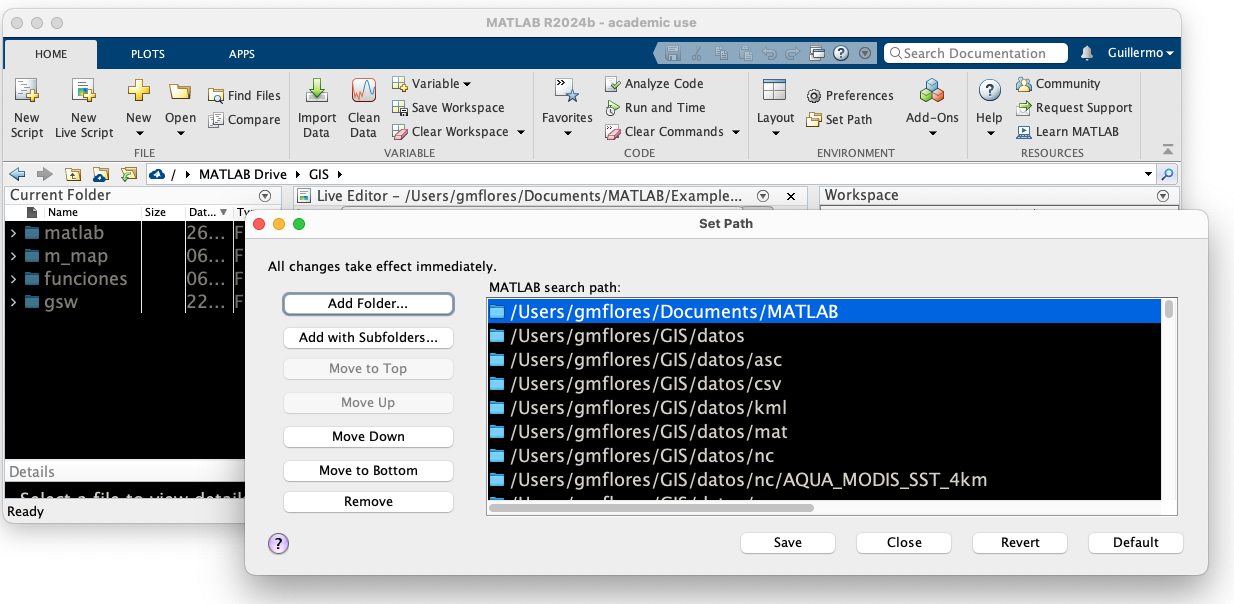Viewport: 1234px width, 604px height.
Task: Switch to the HOME tab
Action: tap(51, 54)
